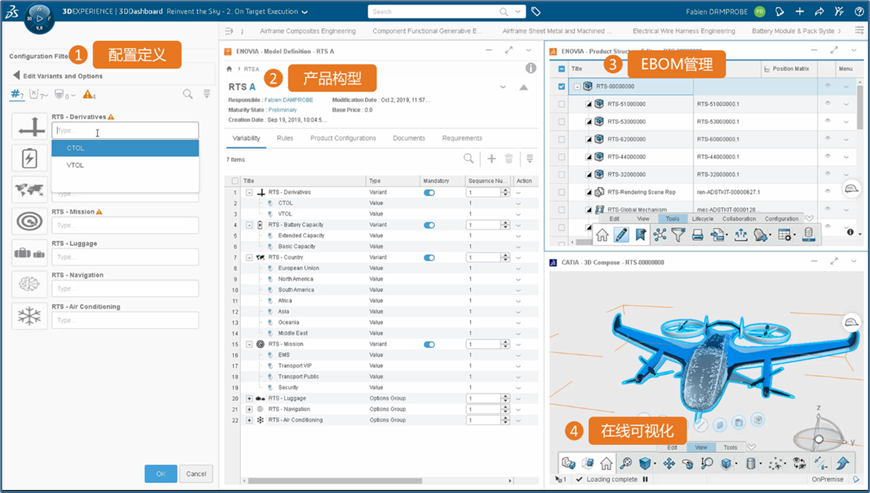The width and height of the screenshot is (870, 493).
Task: Click the delete trash icon above Variability table
Action: point(508,159)
